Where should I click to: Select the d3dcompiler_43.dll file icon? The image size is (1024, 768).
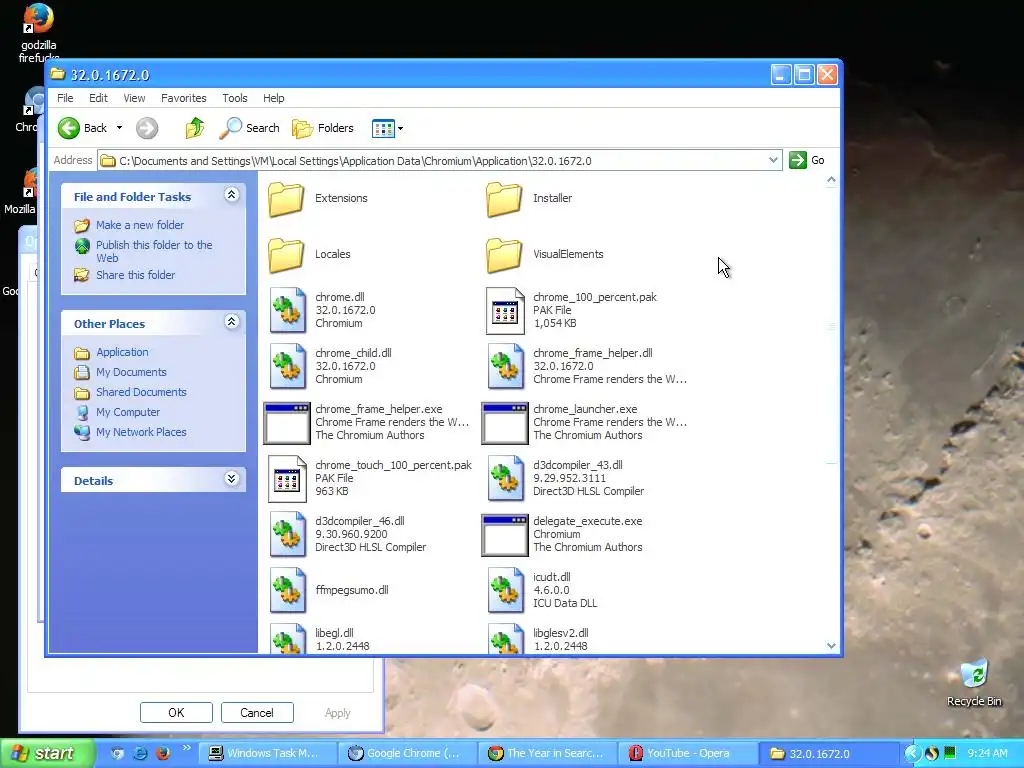tap(505, 479)
